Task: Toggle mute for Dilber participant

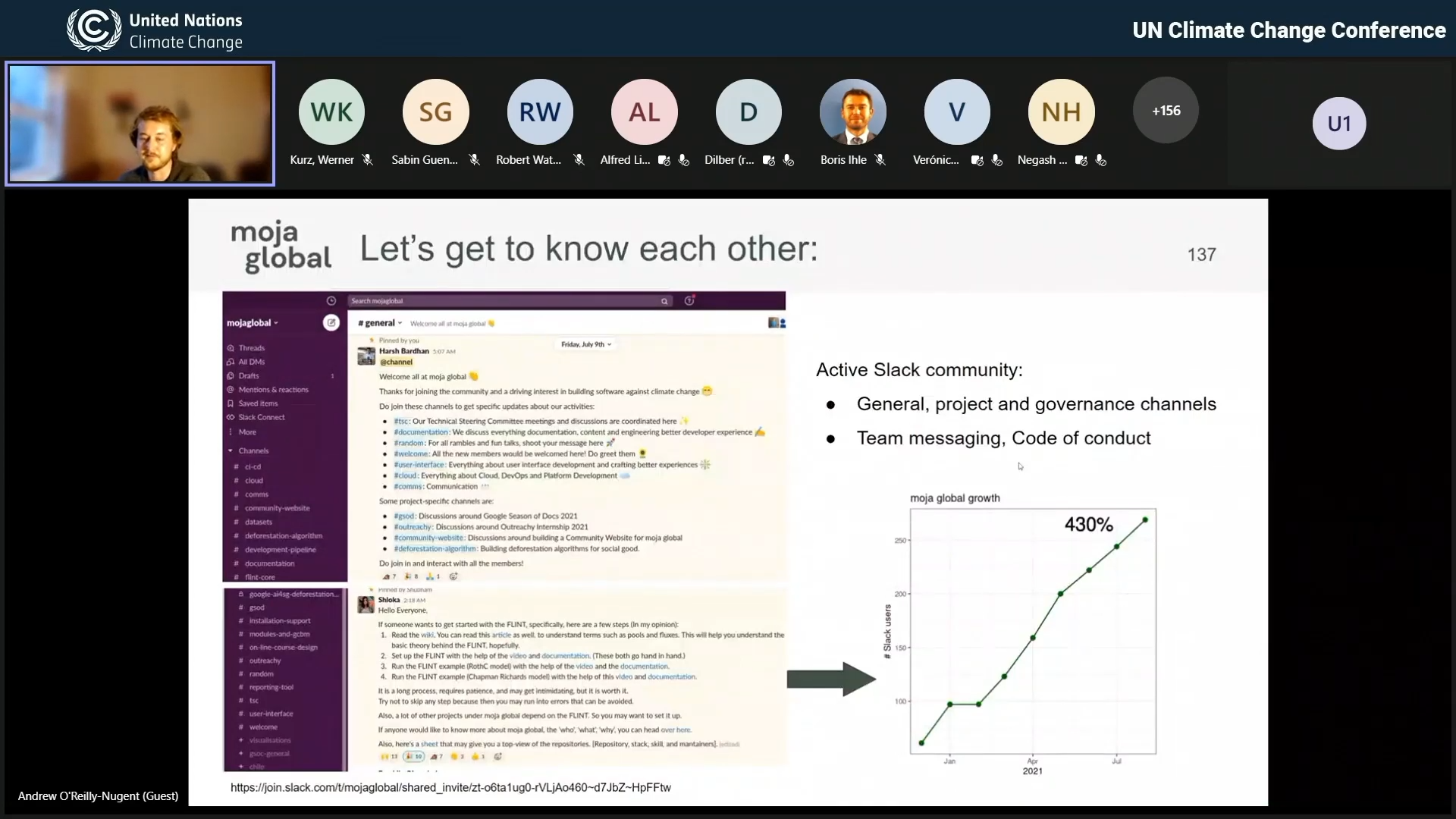Action: [x=789, y=160]
